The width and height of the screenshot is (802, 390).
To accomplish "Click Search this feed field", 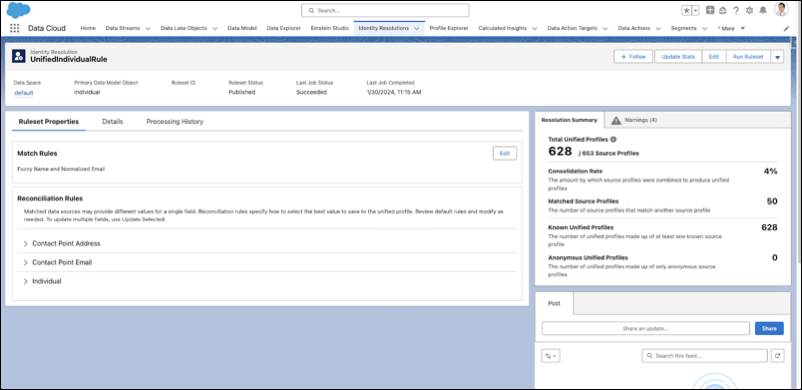I will pos(704,356).
